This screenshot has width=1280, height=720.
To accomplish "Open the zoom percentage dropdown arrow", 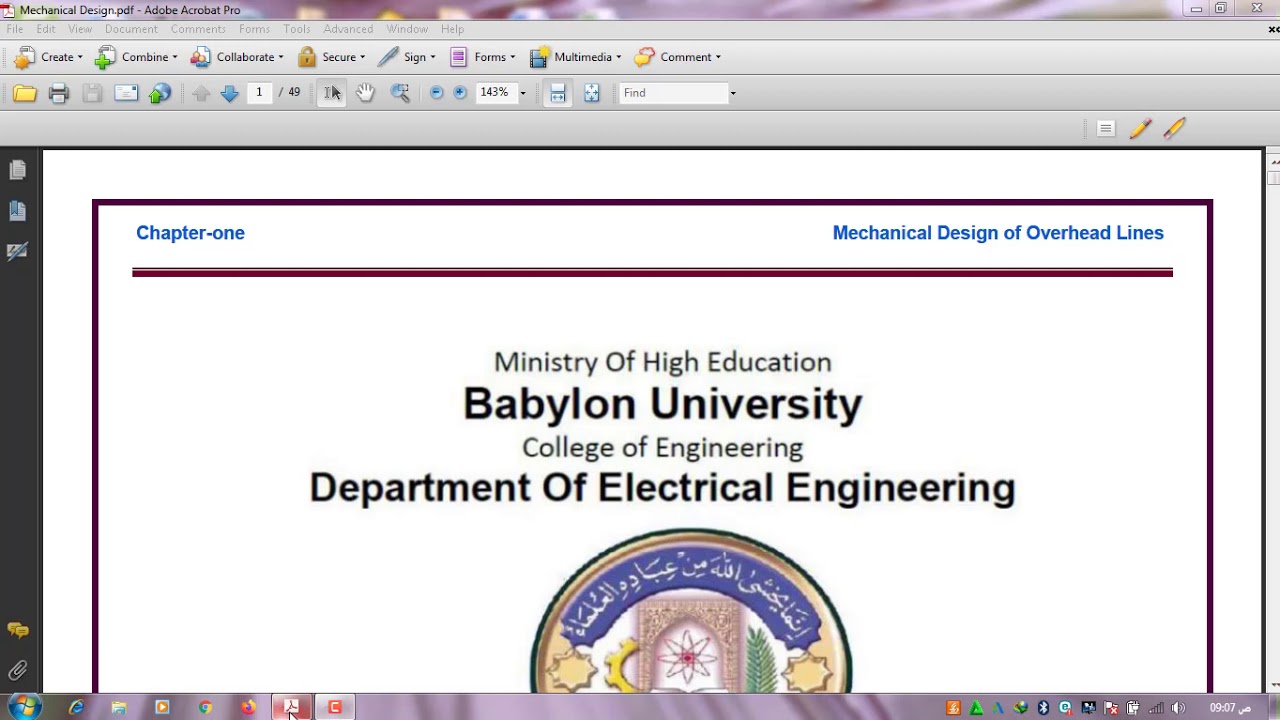I will click(522, 93).
